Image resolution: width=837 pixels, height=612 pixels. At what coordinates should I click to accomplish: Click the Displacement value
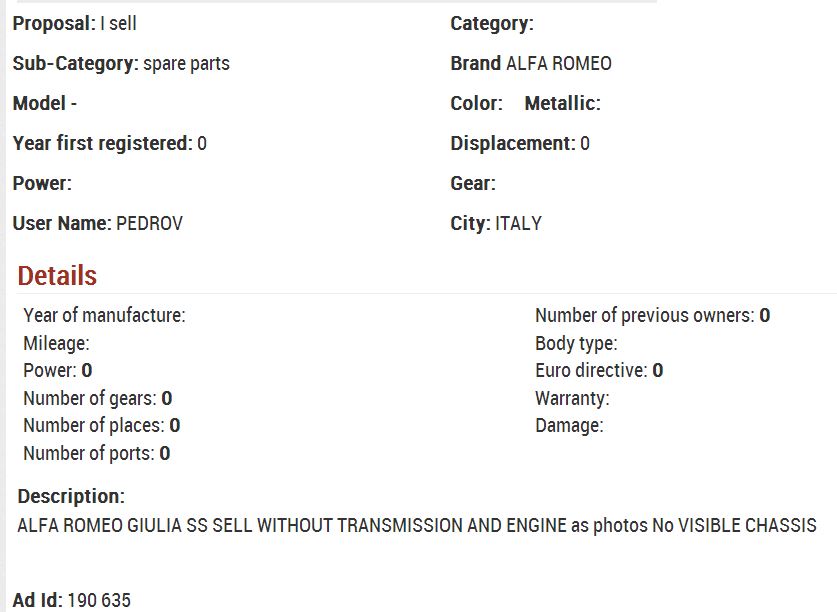585,143
